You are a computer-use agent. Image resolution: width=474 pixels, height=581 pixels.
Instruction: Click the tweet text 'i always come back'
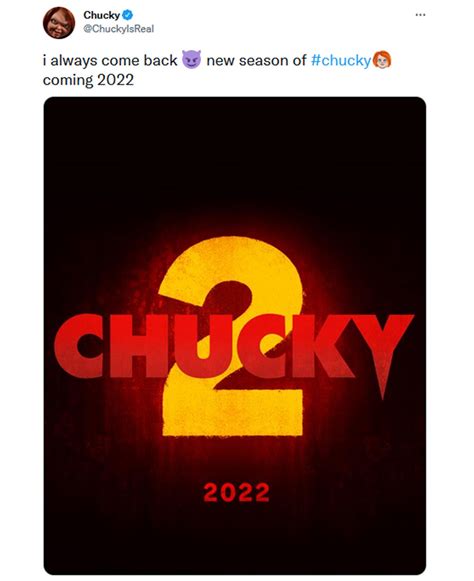(x=110, y=60)
